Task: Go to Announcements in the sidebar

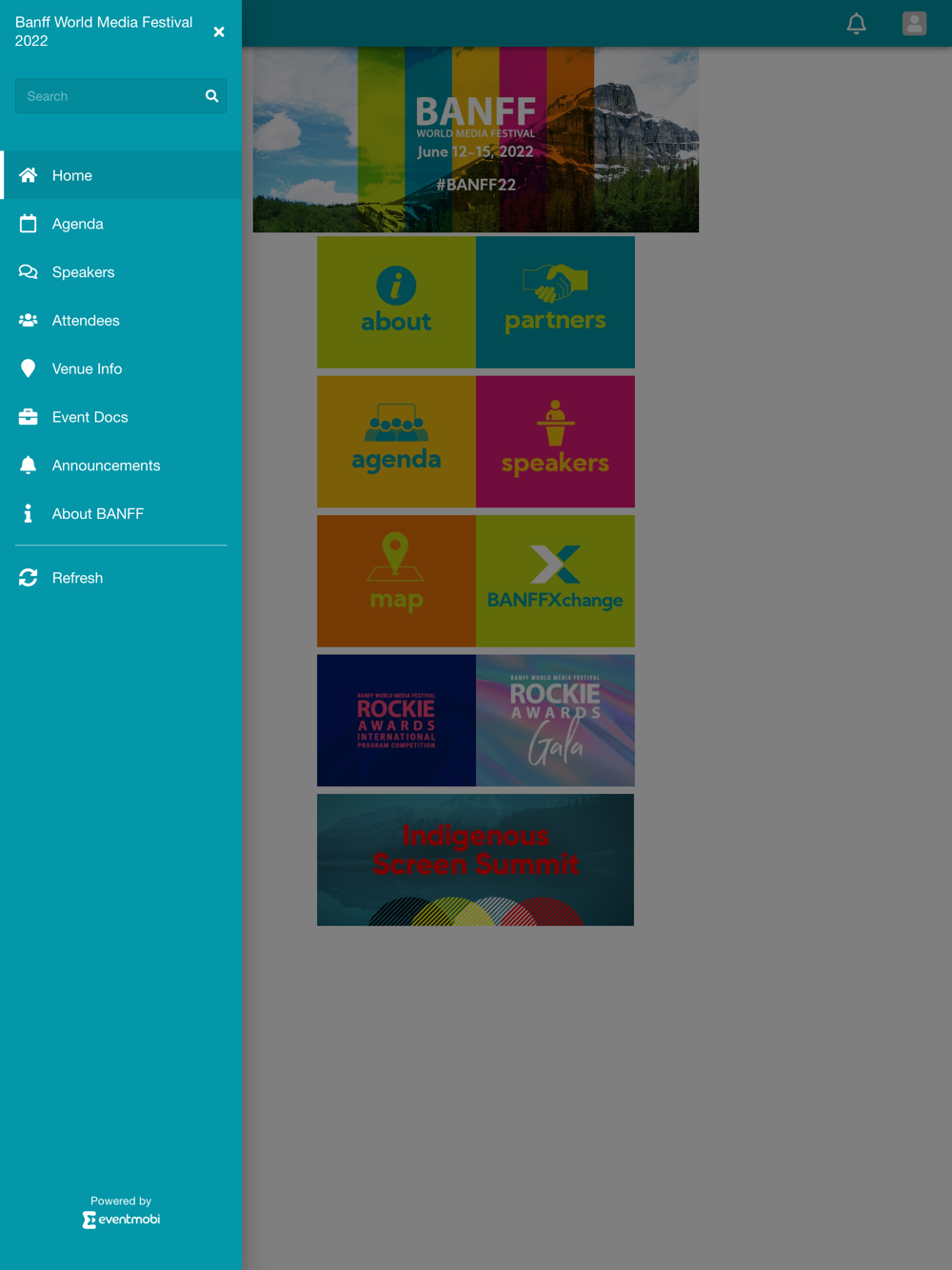Action: pos(121,466)
